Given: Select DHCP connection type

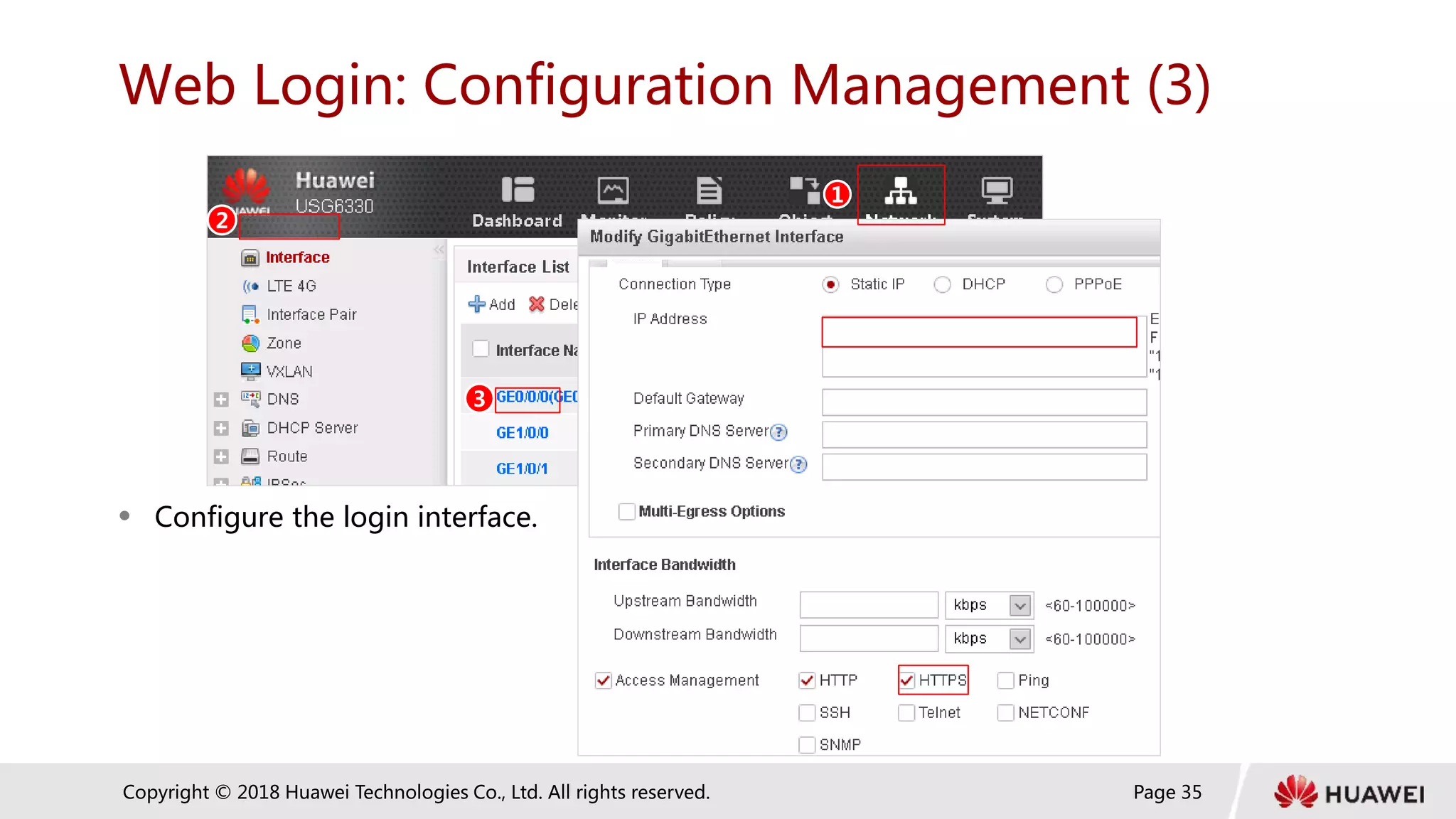Looking at the screenshot, I should (943, 284).
